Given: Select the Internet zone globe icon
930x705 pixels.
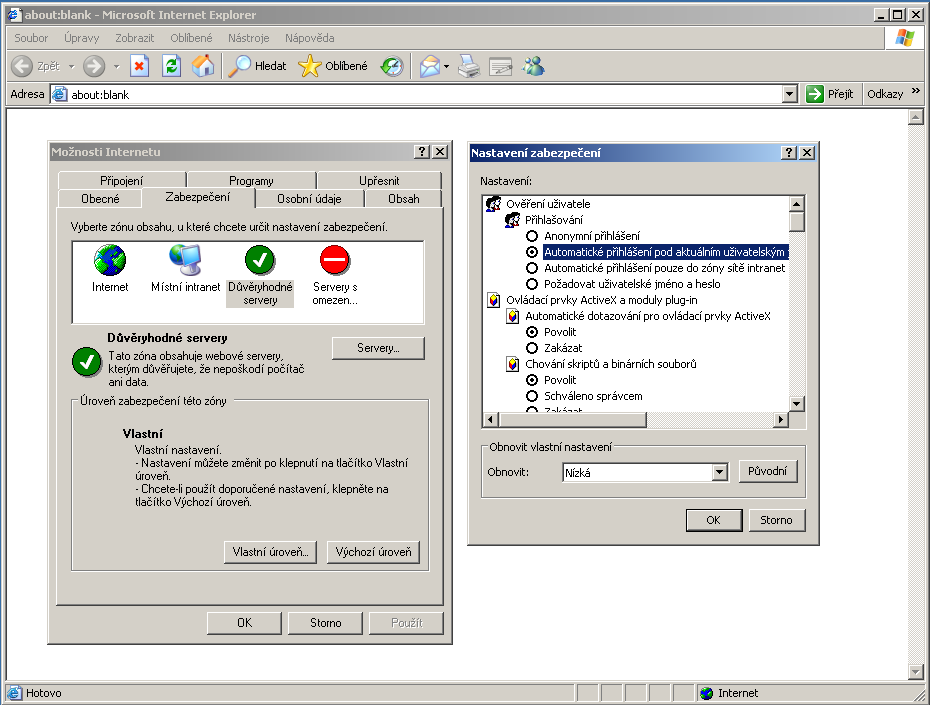Looking at the screenshot, I should (x=110, y=261).
